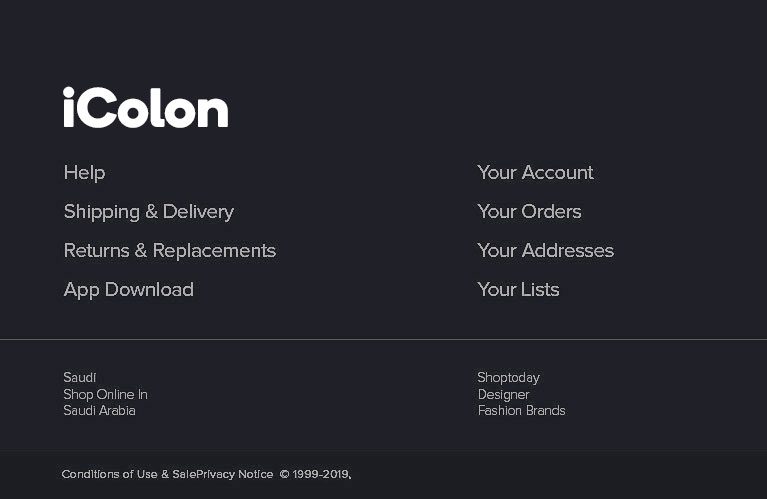Open Your Account
The height and width of the screenshot is (499, 767).
pos(535,173)
